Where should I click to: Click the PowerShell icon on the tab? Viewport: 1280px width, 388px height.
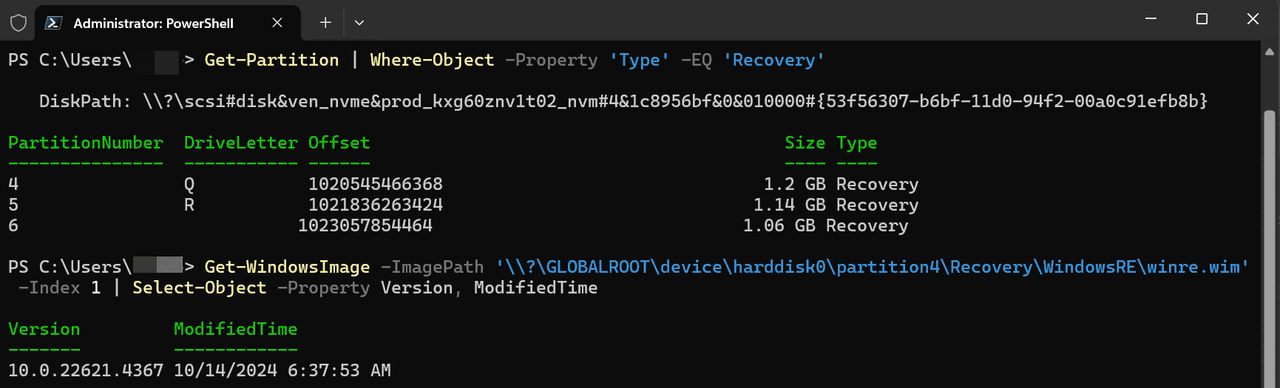53,21
